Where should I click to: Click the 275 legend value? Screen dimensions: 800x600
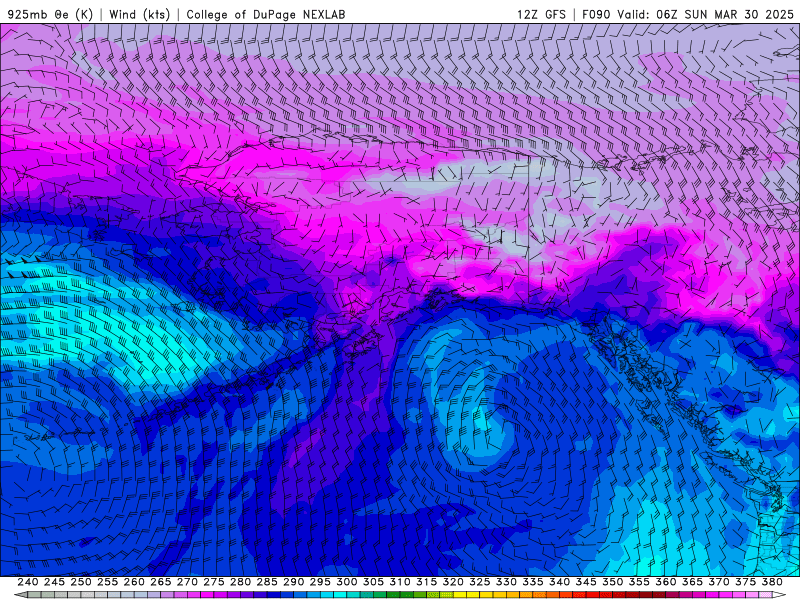click(213, 582)
